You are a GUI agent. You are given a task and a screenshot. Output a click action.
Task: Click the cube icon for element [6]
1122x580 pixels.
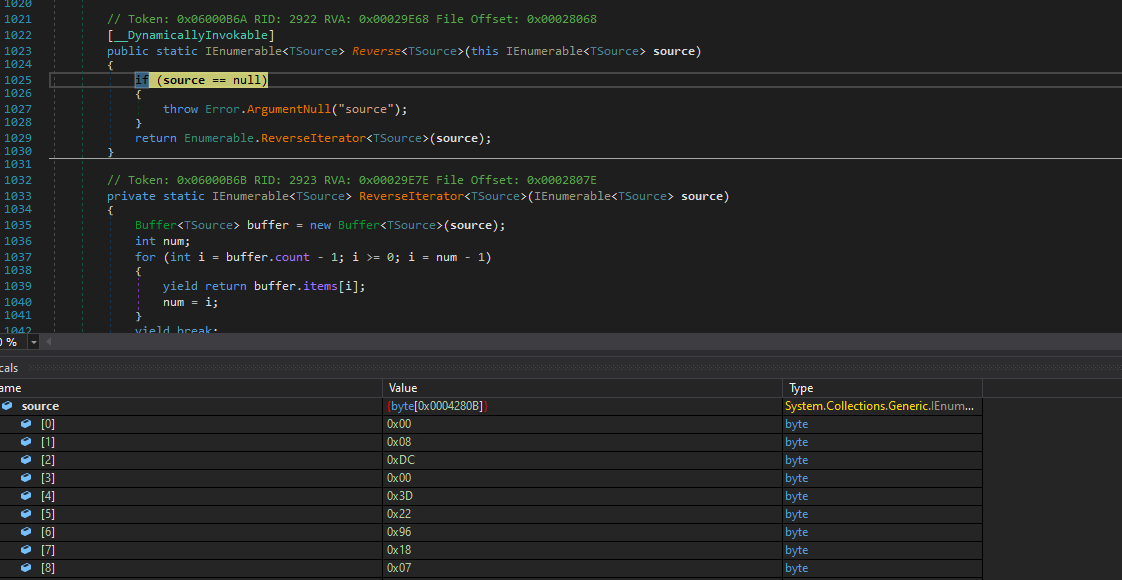coord(26,532)
